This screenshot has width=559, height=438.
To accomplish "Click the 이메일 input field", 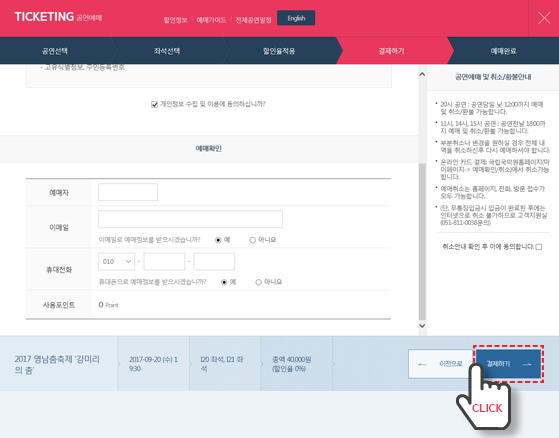I will (x=190, y=219).
